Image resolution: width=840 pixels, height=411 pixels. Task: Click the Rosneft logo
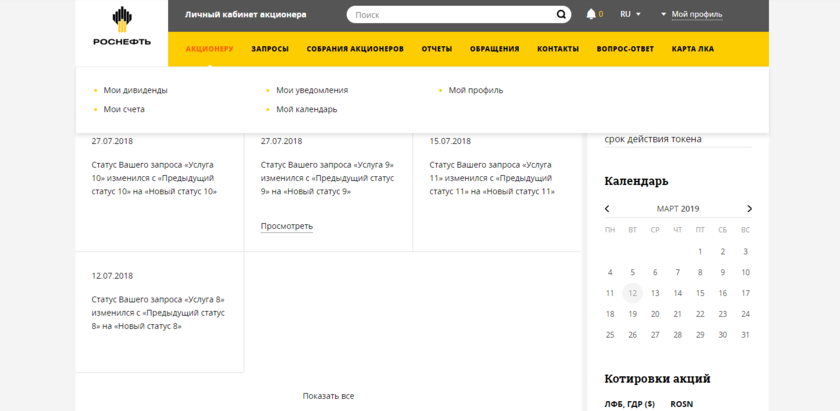(121, 27)
